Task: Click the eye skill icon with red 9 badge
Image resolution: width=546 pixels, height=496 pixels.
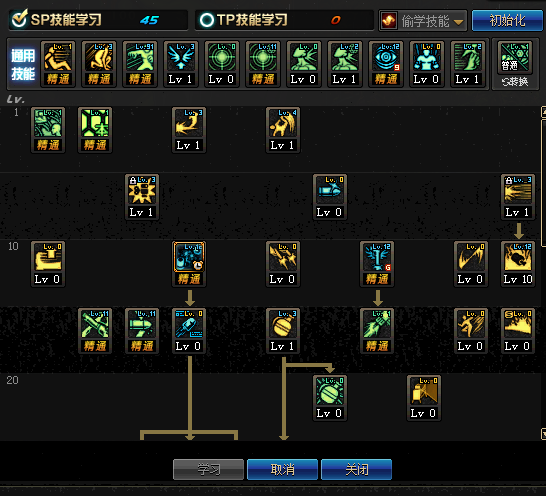Action: 386,64
